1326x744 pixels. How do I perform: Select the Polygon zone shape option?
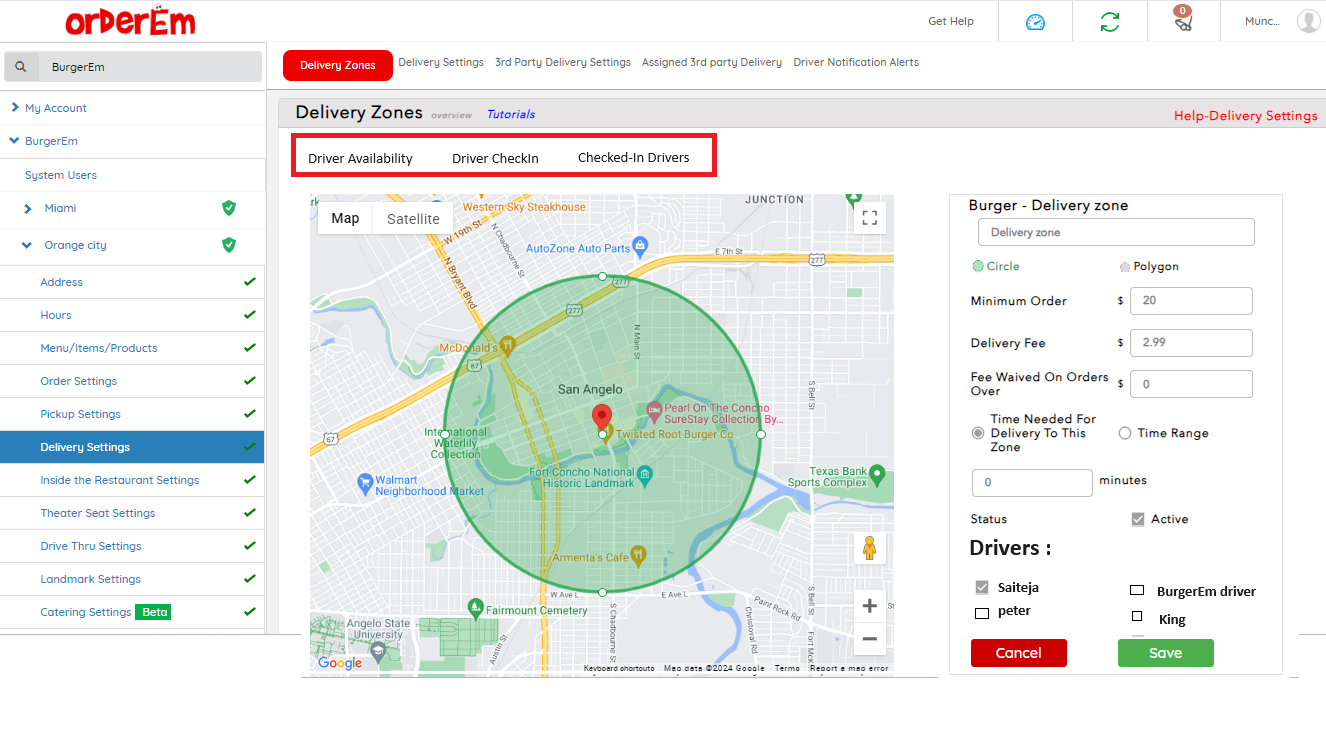[x=1125, y=267]
